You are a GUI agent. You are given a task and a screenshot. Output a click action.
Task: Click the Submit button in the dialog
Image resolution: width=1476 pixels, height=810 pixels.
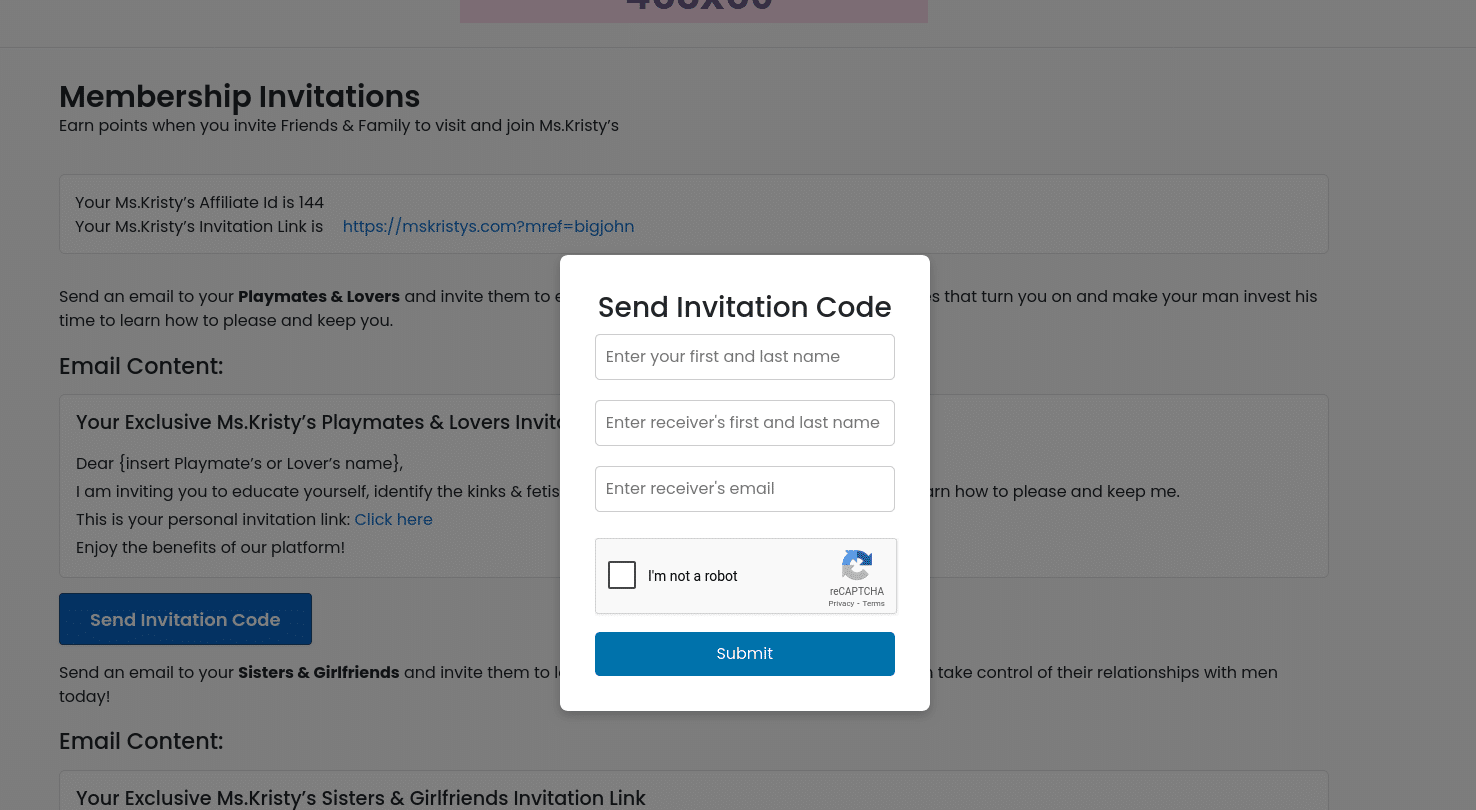click(x=745, y=654)
